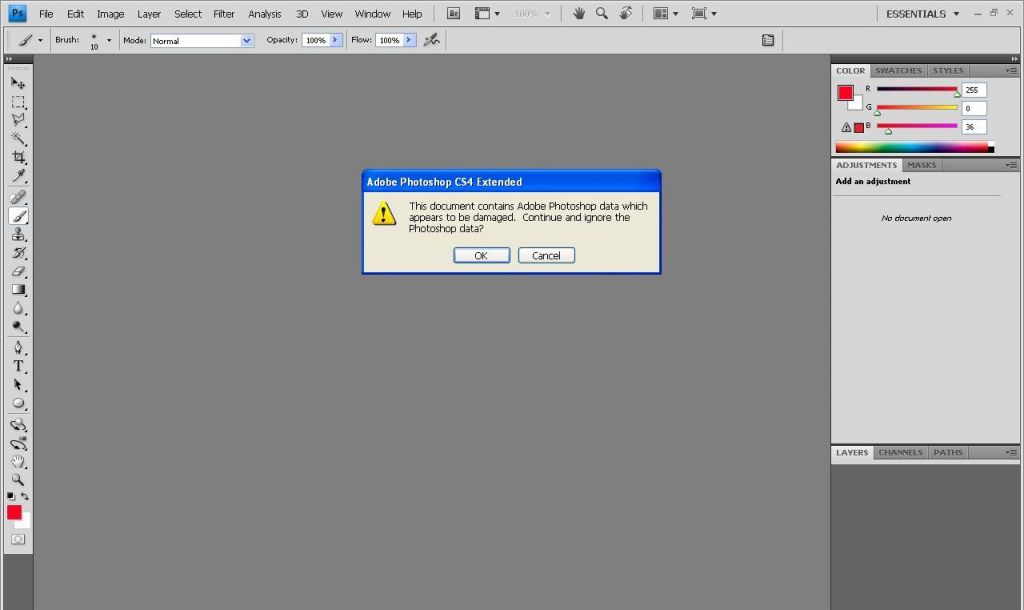Image resolution: width=1024 pixels, height=610 pixels.
Task: Switch to the Swatches tab
Action: (x=899, y=71)
